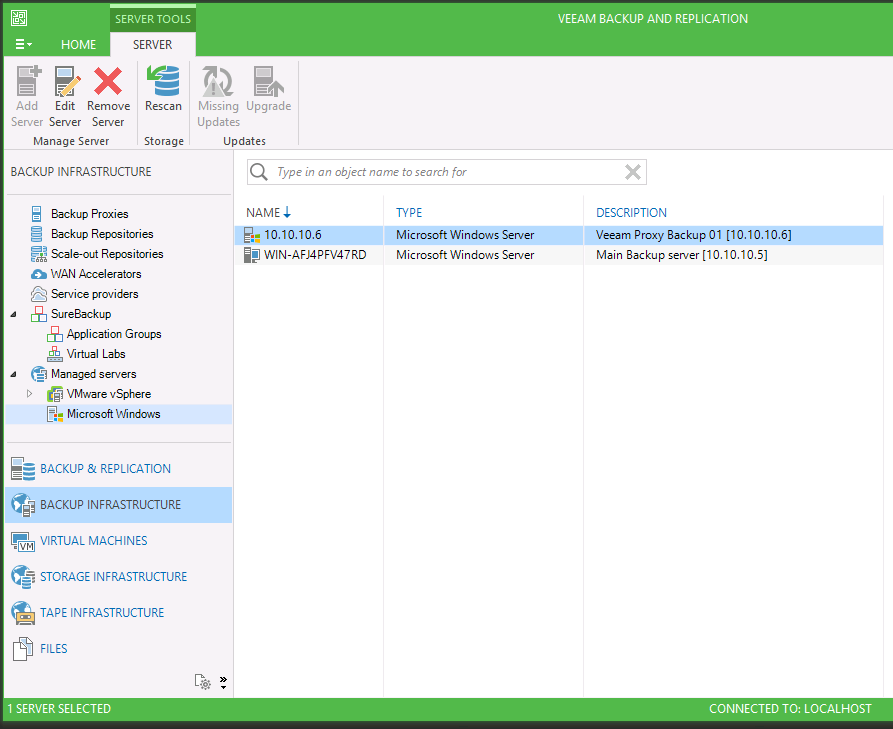Click the Scale-out Repositories tree icon
The height and width of the screenshot is (729, 893).
tap(39, 253)
